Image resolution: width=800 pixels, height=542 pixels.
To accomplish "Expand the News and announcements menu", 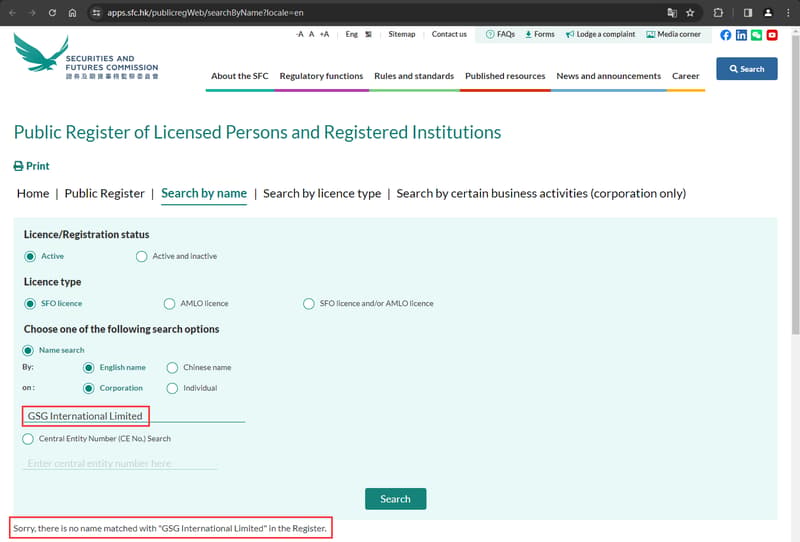I will 609,76.
